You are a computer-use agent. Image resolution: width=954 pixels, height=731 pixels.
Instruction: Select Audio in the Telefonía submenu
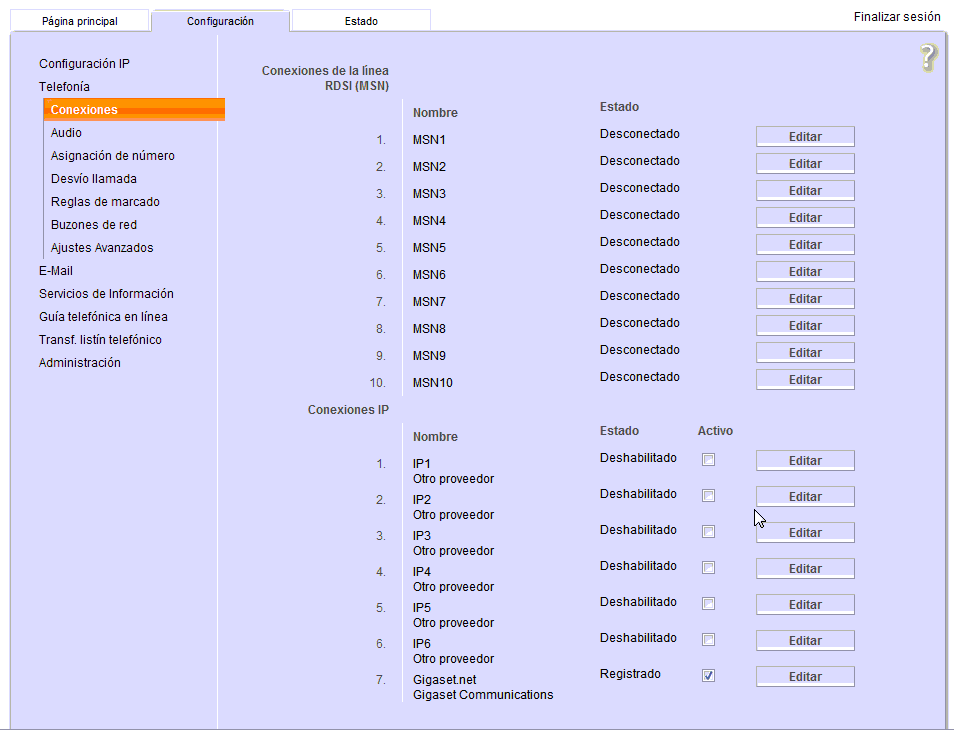point(66,133)
